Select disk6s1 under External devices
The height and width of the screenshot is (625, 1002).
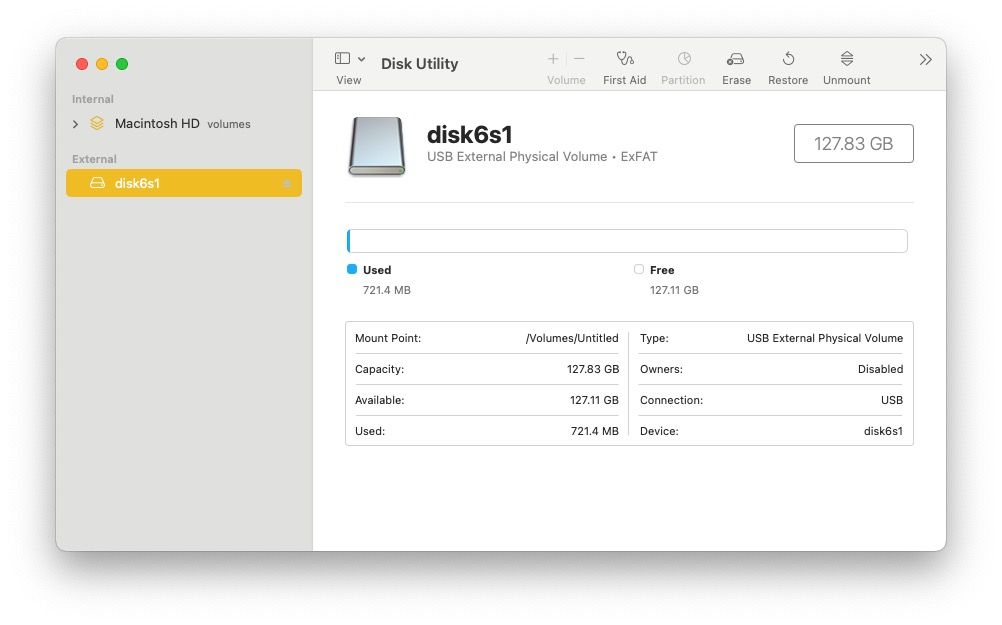(x=150, y=183)
